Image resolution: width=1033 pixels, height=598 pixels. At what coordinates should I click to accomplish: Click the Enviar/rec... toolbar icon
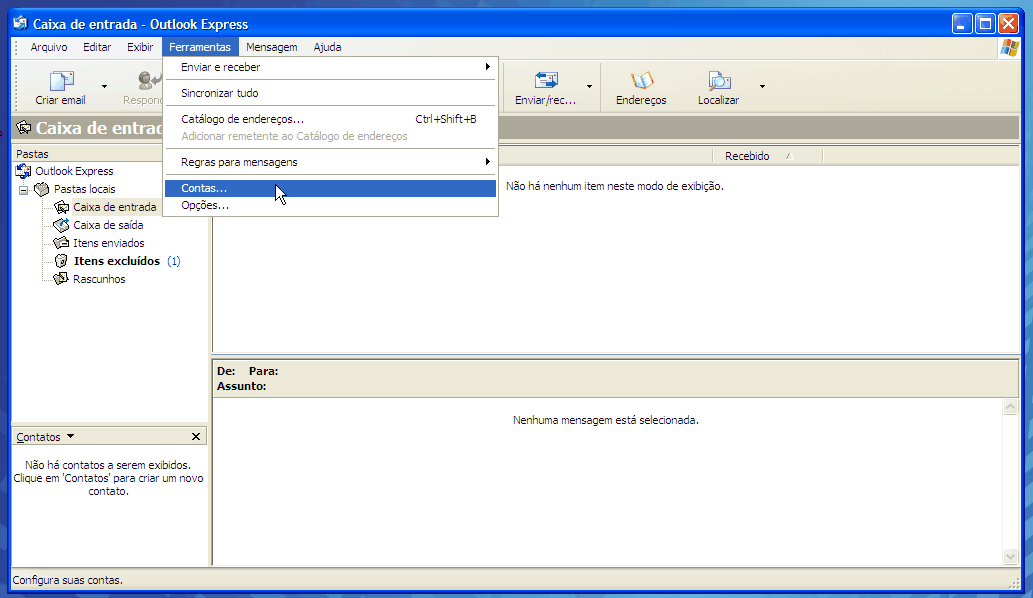[545, 80]
